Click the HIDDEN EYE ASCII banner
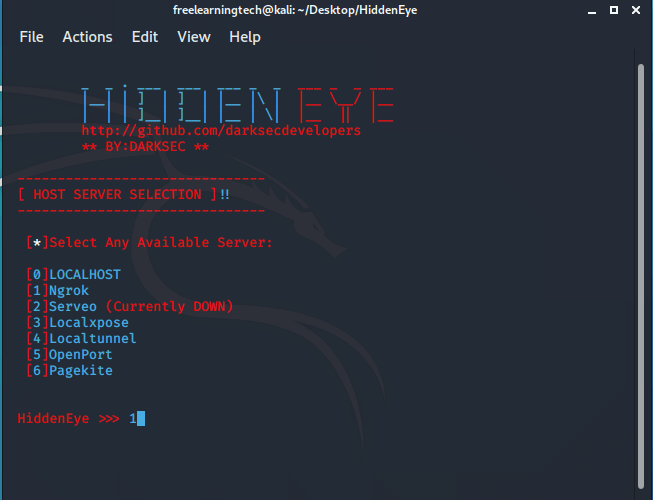This screenshot has height=500, width=653. (237, 104)
